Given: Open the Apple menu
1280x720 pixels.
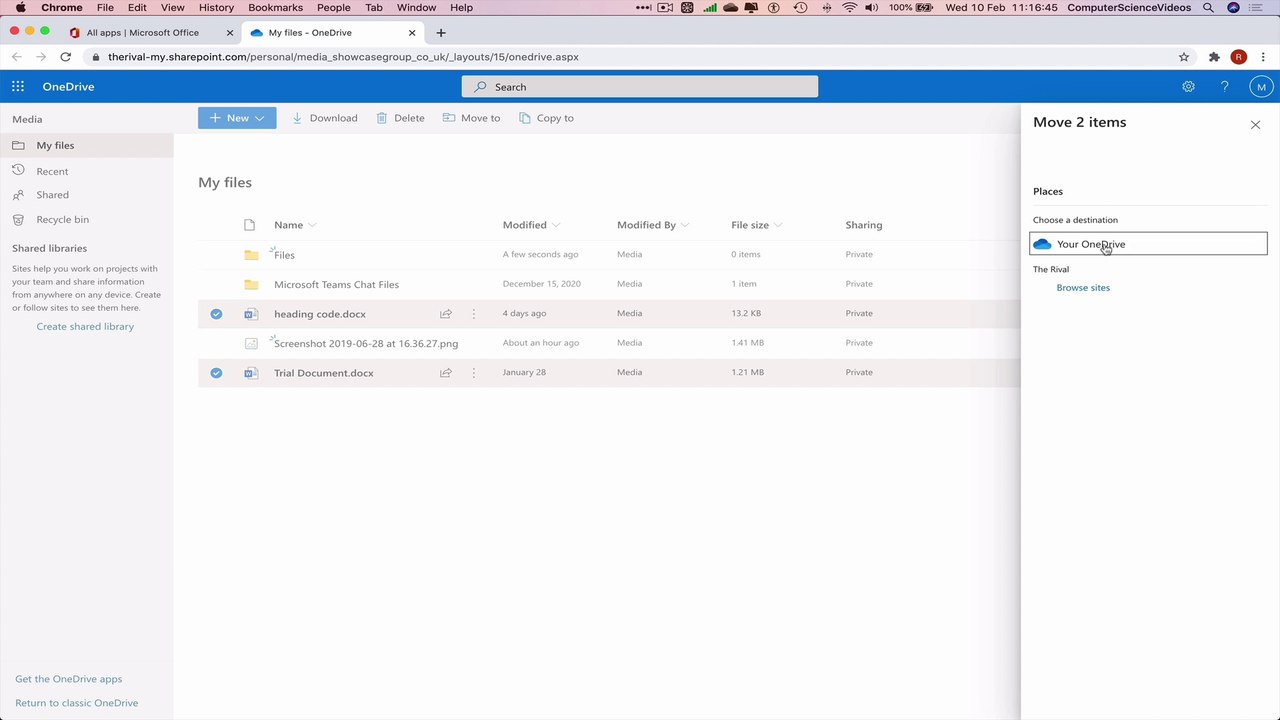Looking at the screenshot, I should (20, 8).
